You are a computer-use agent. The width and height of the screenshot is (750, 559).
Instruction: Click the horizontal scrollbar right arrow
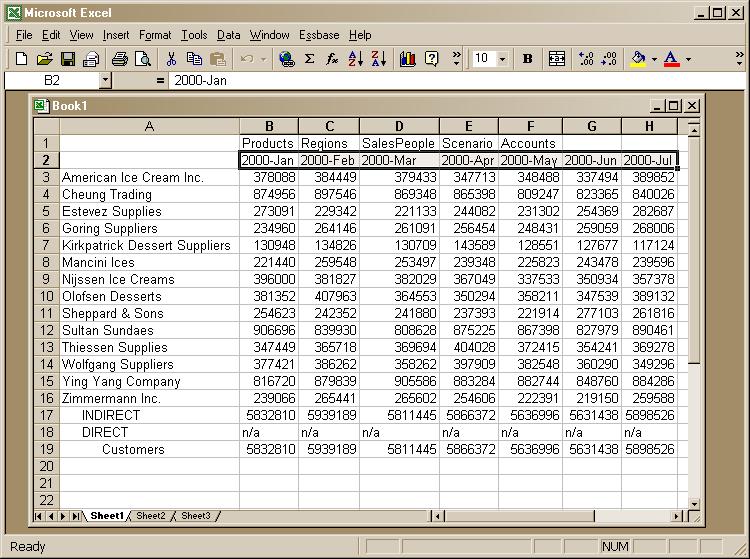[676, 516]
